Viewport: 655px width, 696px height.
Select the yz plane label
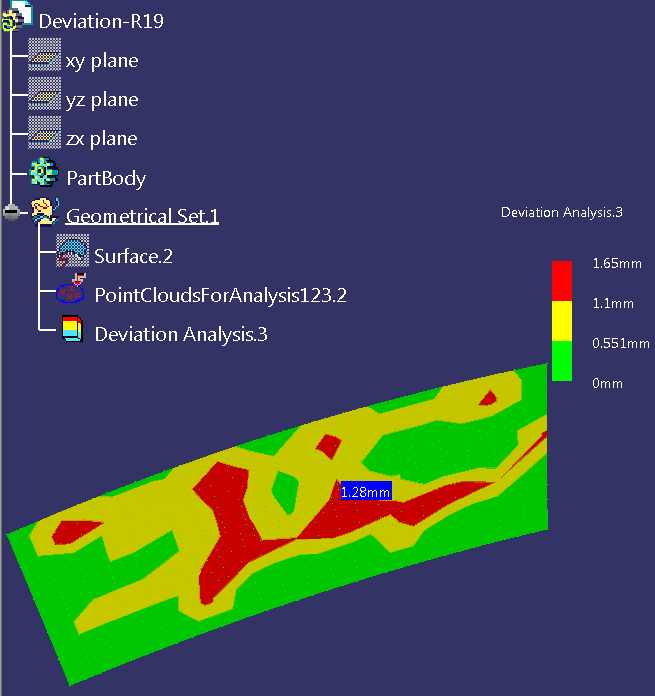pyautogui.click(x=102, y=100)
